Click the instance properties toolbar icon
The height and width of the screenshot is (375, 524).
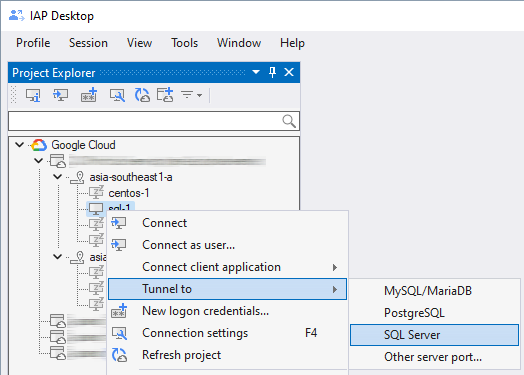click(x=33, y=95)
